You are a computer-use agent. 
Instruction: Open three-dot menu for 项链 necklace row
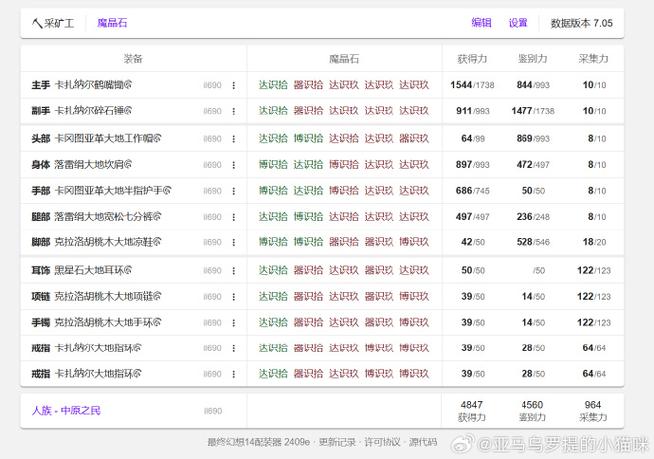(234, 297)
